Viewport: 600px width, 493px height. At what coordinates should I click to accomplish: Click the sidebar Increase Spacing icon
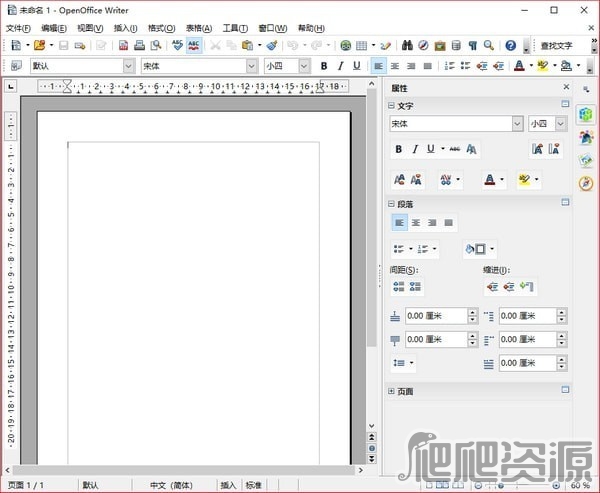click(x=399, y=286)
